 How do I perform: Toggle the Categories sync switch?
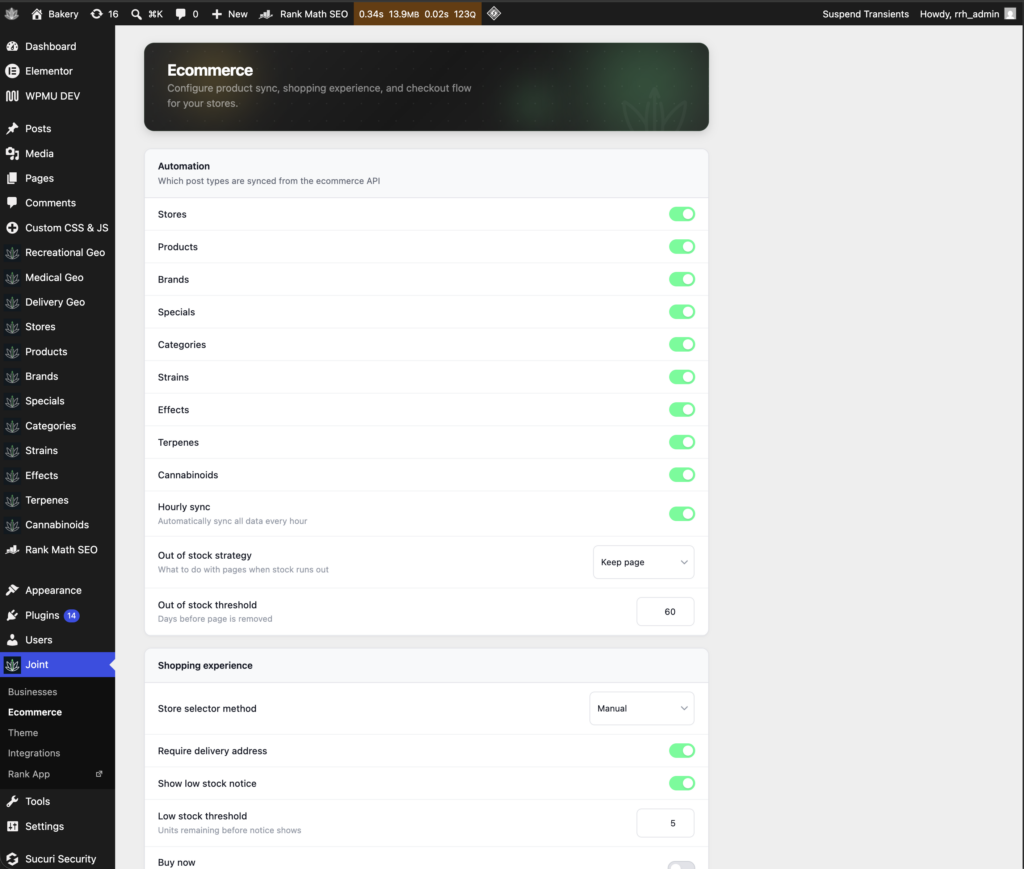(682, 345)
